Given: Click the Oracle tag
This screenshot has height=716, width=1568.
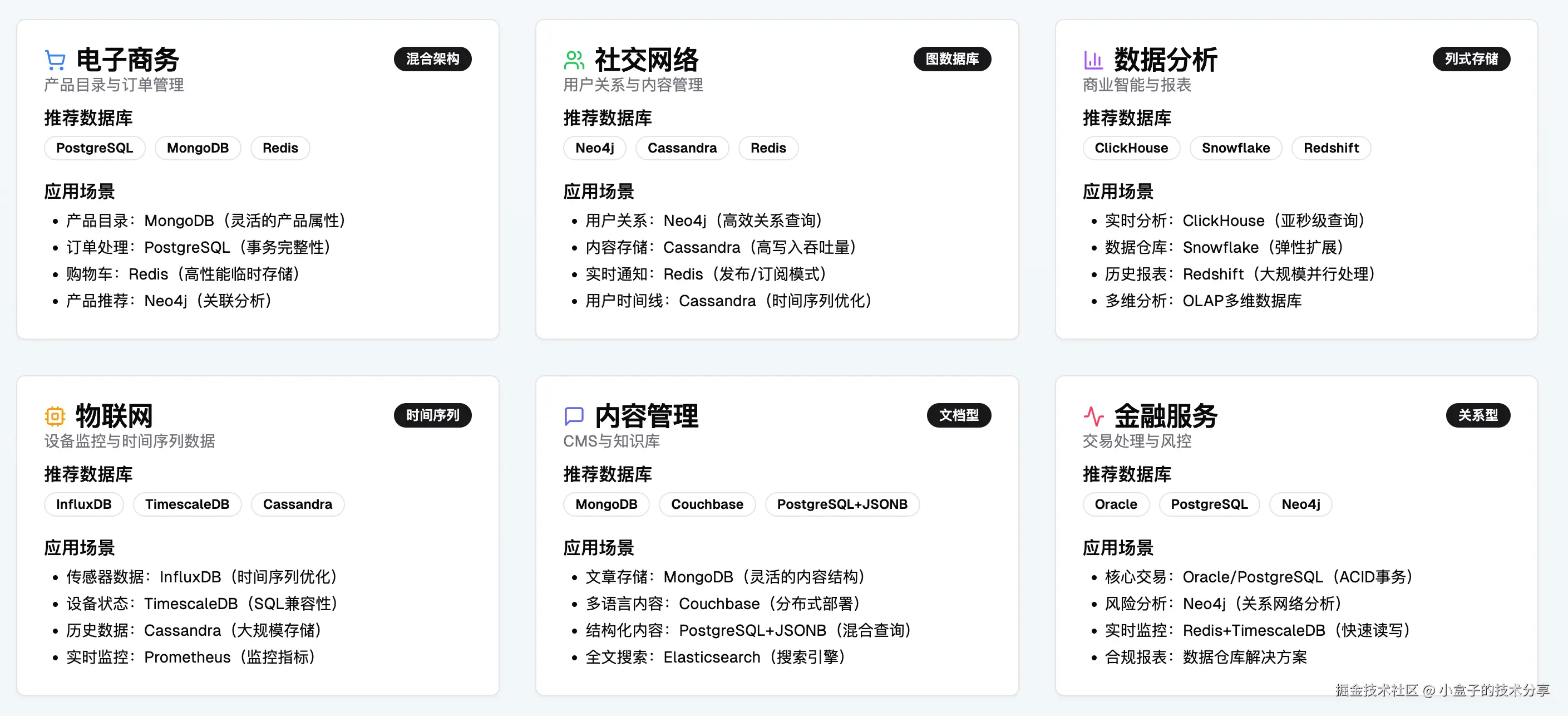Looking at the screenshot, I should coord(1115,504).
